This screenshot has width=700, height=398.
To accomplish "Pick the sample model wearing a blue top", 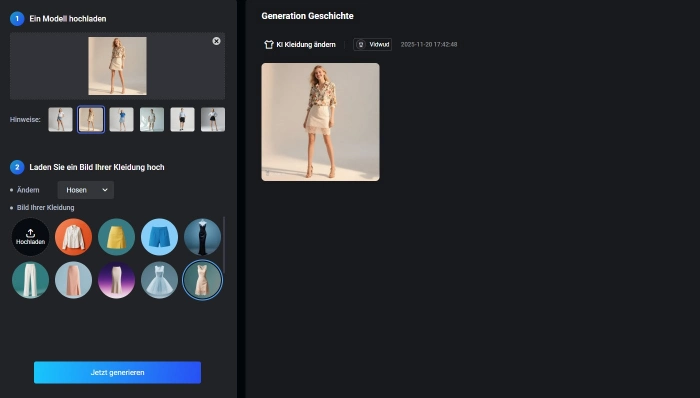I will [x=121, y=120].
